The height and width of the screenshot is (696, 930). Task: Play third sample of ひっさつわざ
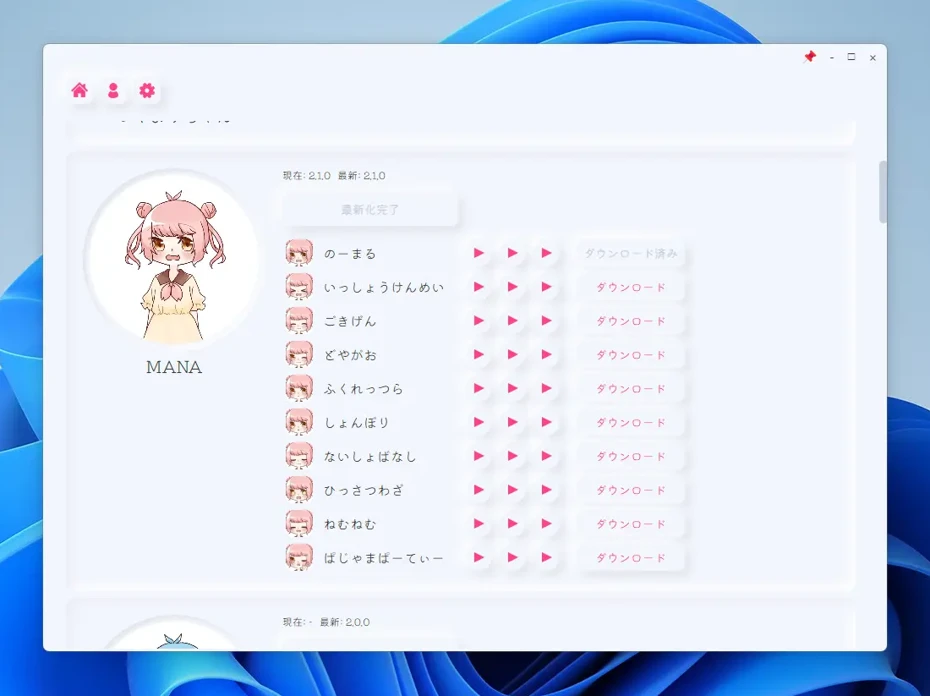546,490
